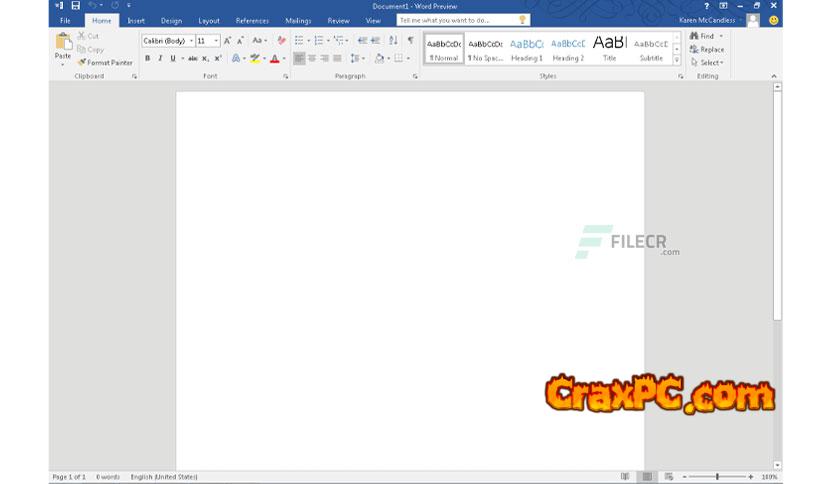The height and width of the screenshot is (484, 836).
Task: Click the zoom slider handle
Action: 718,477
